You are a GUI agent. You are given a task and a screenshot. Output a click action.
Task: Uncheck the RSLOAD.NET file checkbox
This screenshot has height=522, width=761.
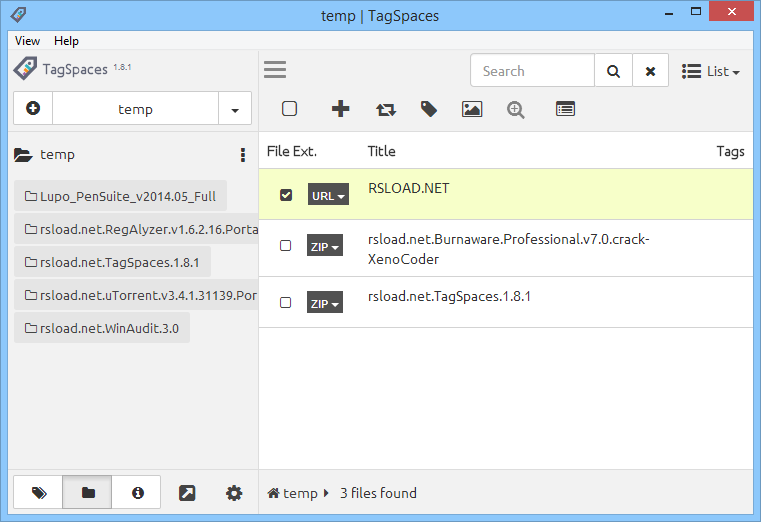pyautogui.click(x=286, y=195)
